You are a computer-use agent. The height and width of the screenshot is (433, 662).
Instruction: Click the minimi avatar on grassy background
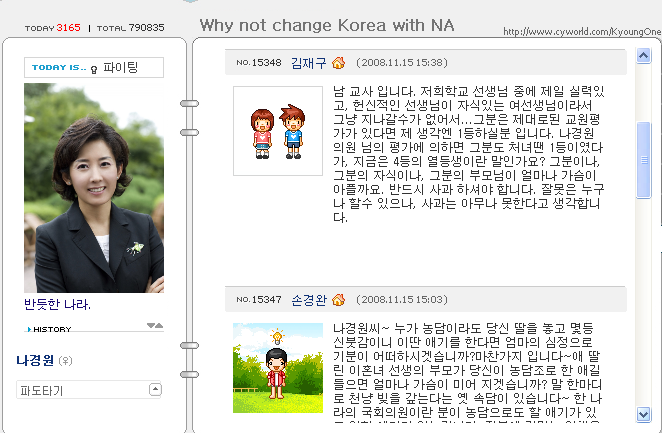pos(278,368)
